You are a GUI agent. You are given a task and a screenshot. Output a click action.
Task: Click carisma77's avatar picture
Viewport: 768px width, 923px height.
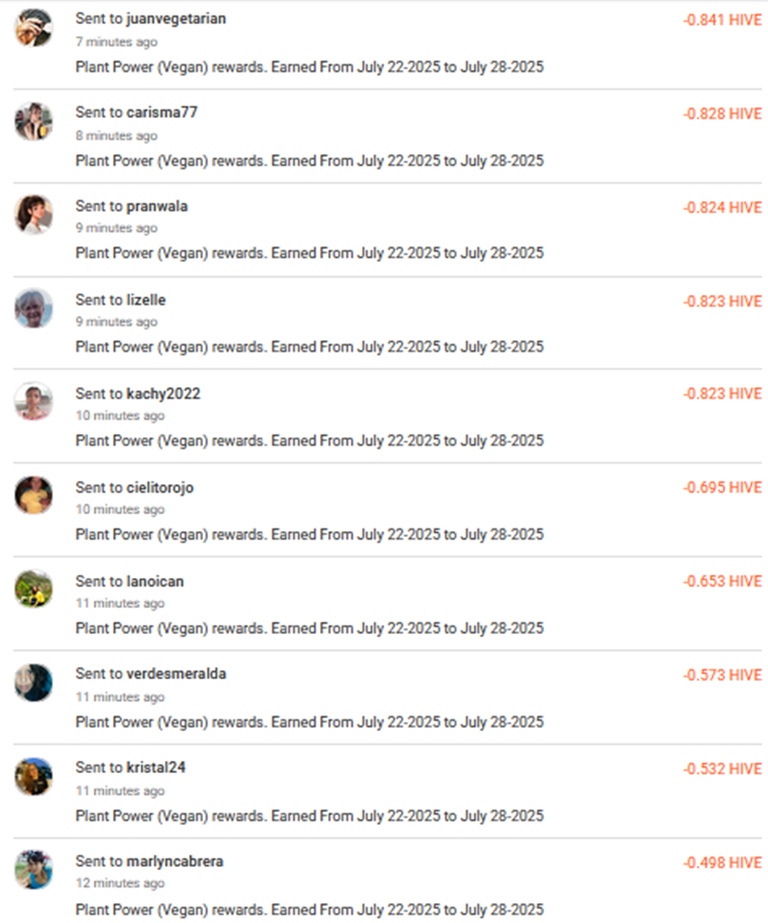tap(34, 121)
